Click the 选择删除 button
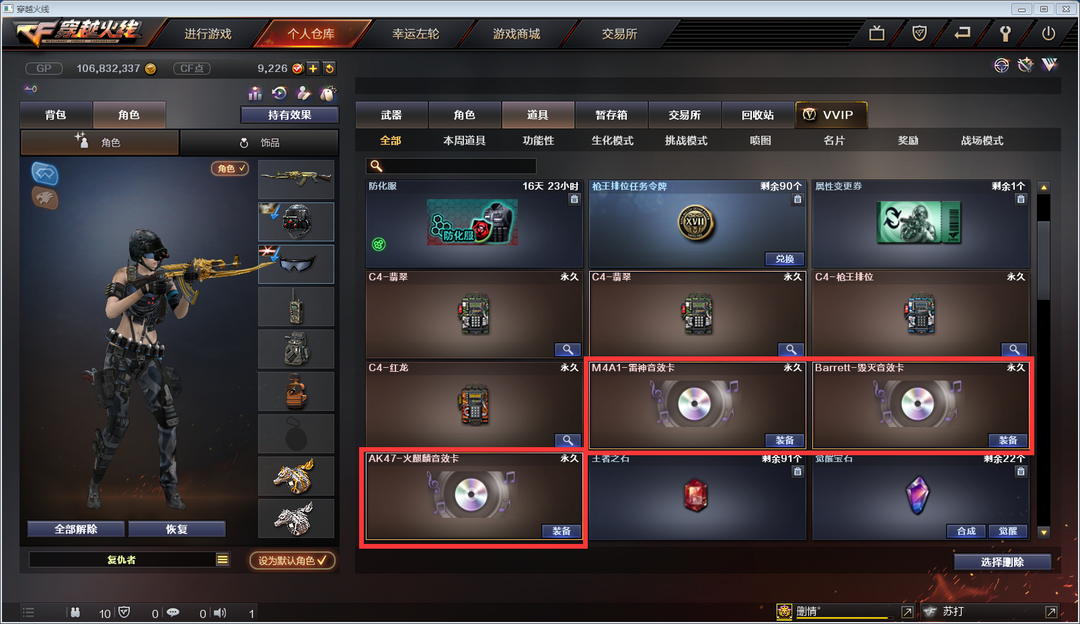This screenshot has width=1080, height=624. tap(1002, 562)
